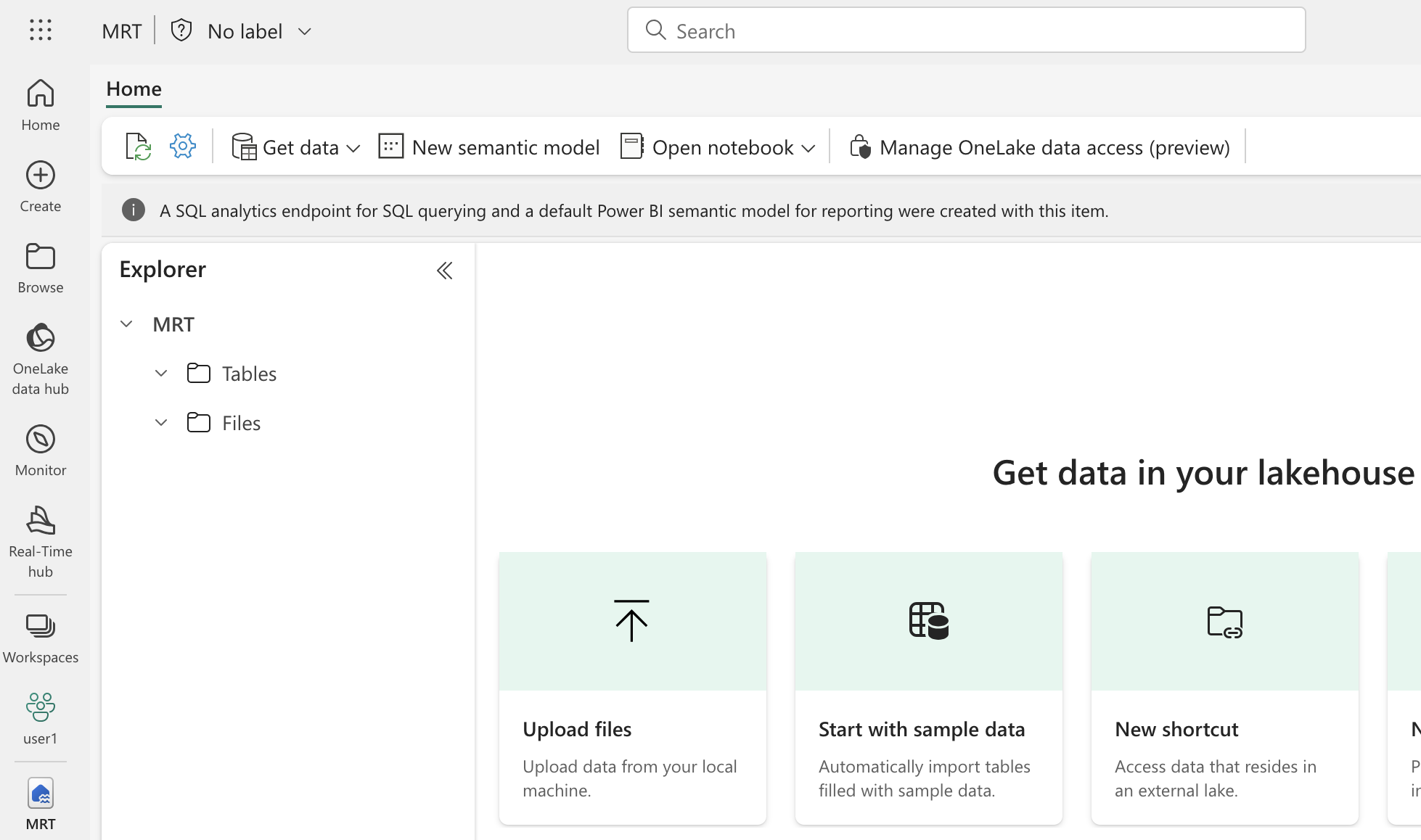Collapse the Explorer pane
Screen dimensions: 1421x840
[x=444, y=271]
